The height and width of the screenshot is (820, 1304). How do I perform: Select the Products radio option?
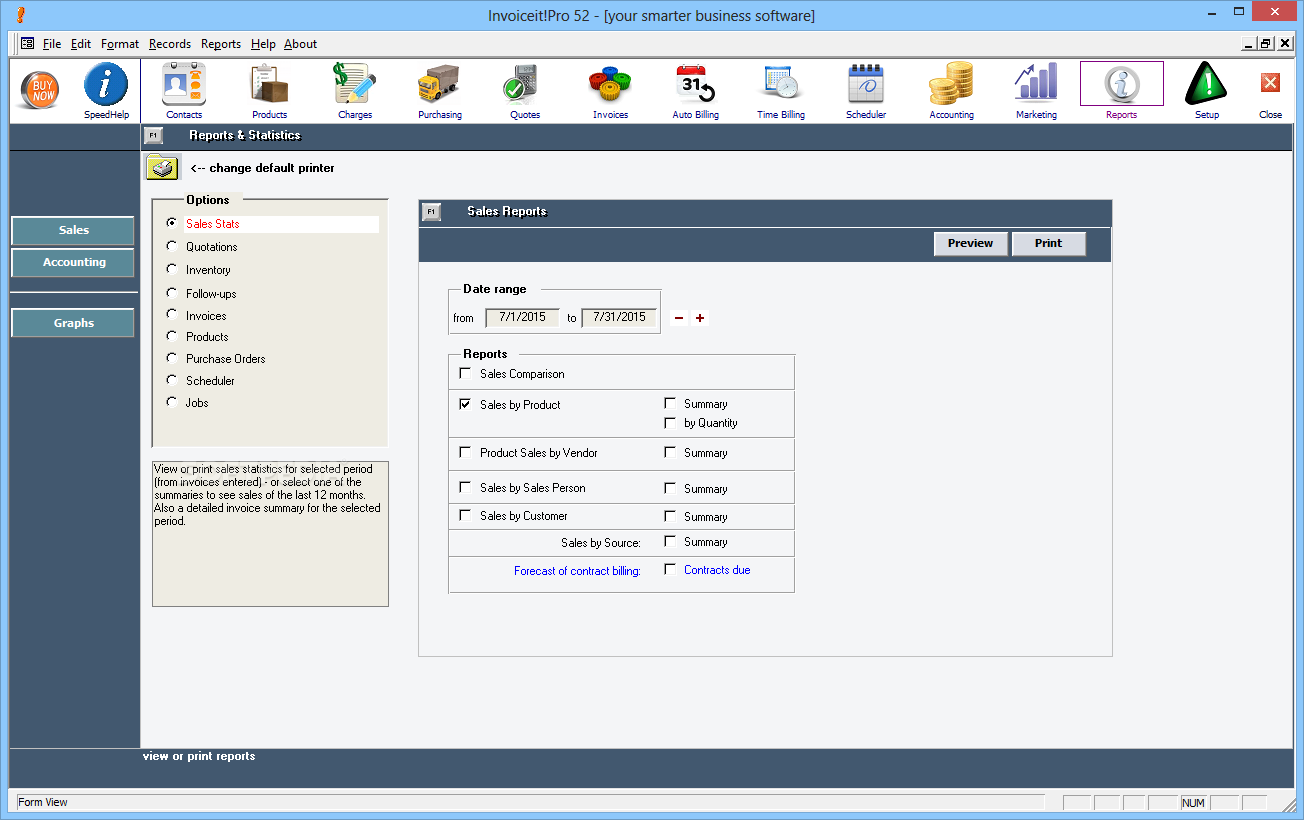[172, 336]
